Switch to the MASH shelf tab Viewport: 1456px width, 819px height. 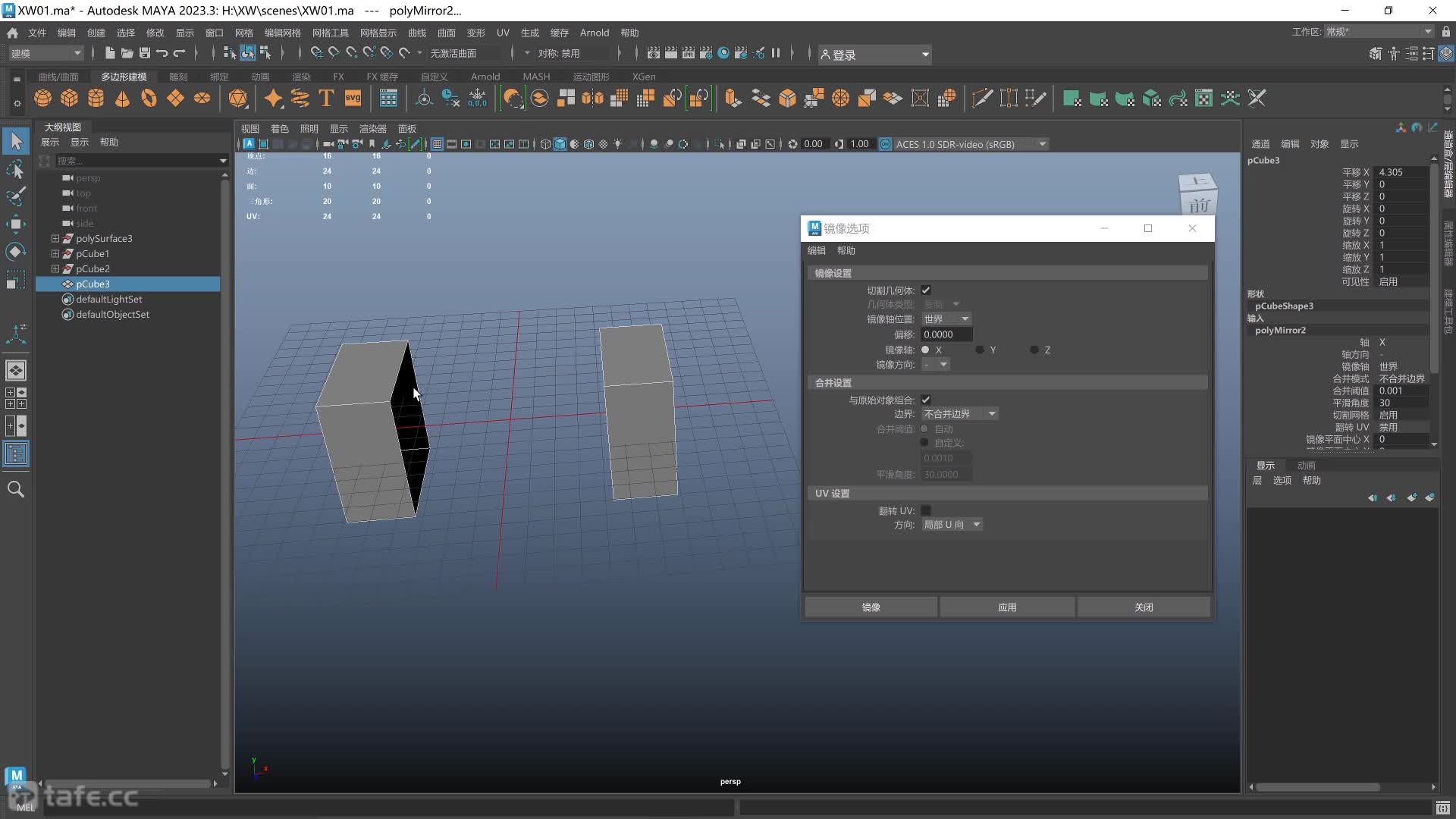(x=536, y=77)
